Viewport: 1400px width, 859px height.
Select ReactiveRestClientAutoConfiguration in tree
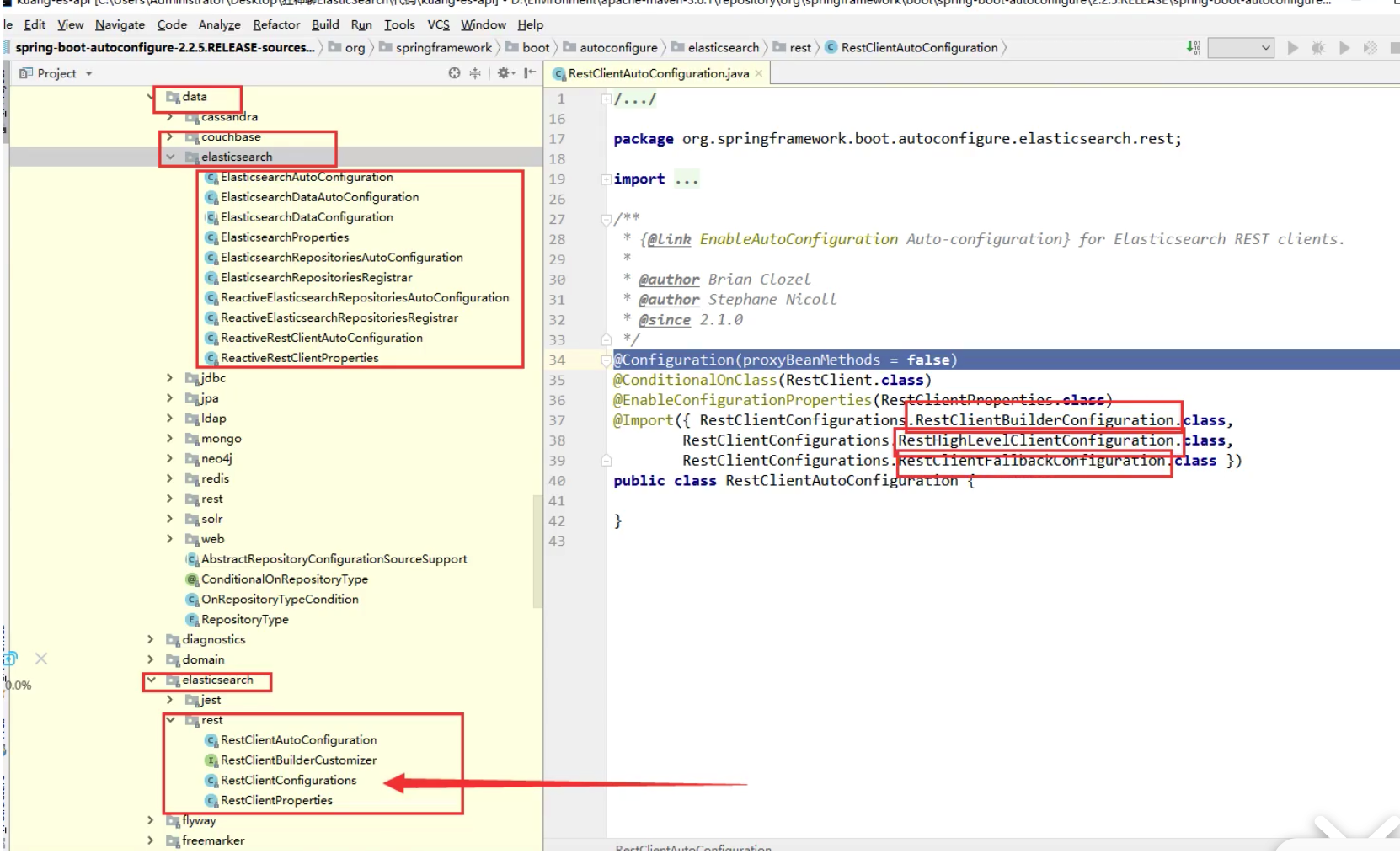click(322, 338)
